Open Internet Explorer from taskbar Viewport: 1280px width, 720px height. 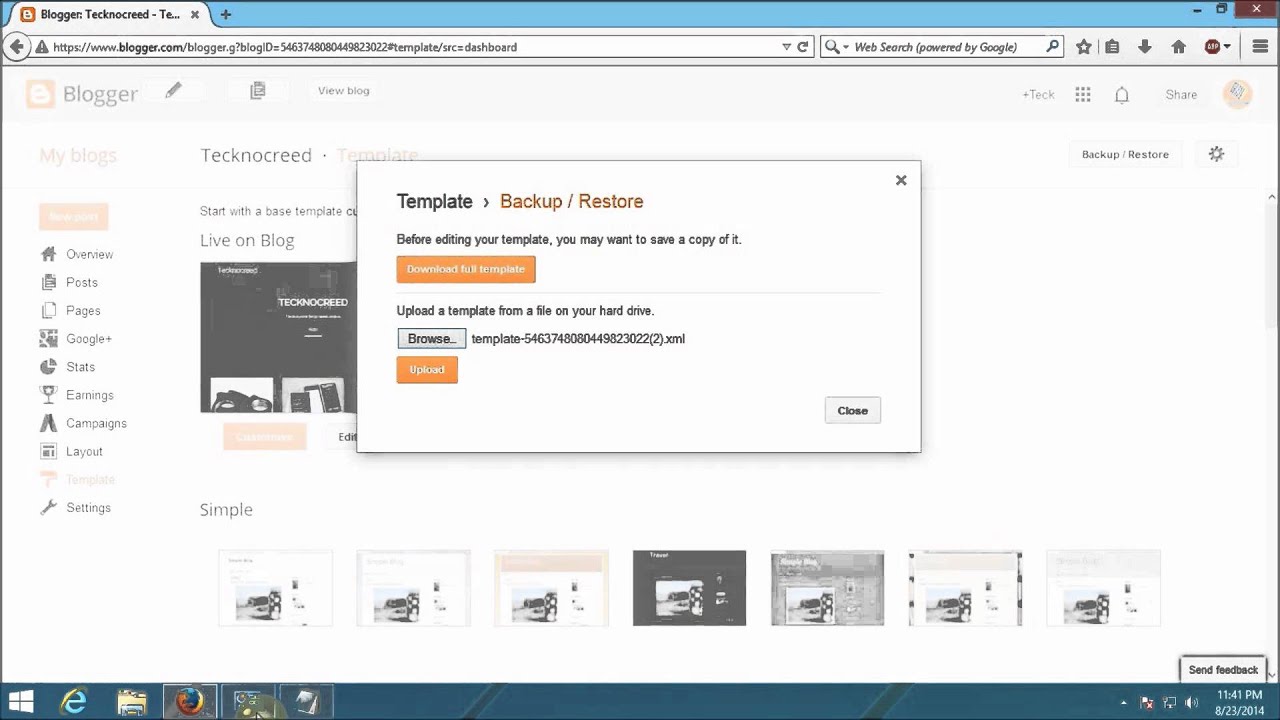coord(73,702)
